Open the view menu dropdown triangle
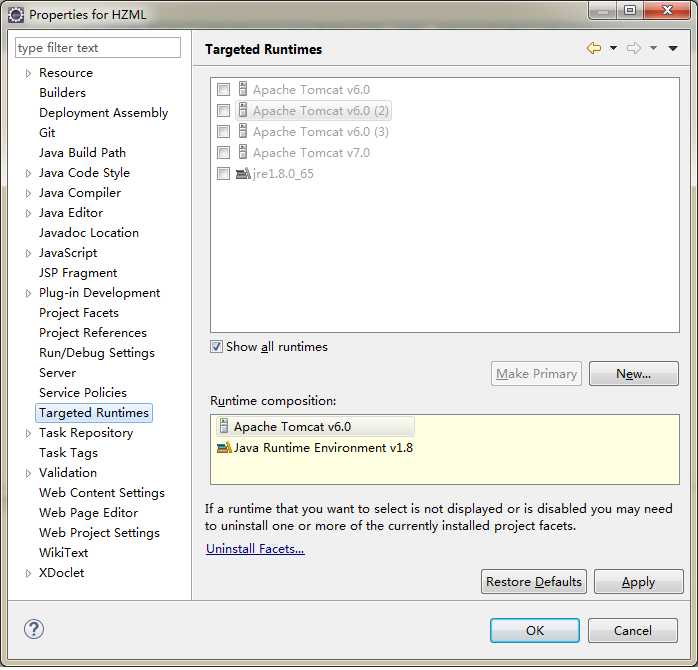The image size is (698, 670). click(x=673, y=48)
